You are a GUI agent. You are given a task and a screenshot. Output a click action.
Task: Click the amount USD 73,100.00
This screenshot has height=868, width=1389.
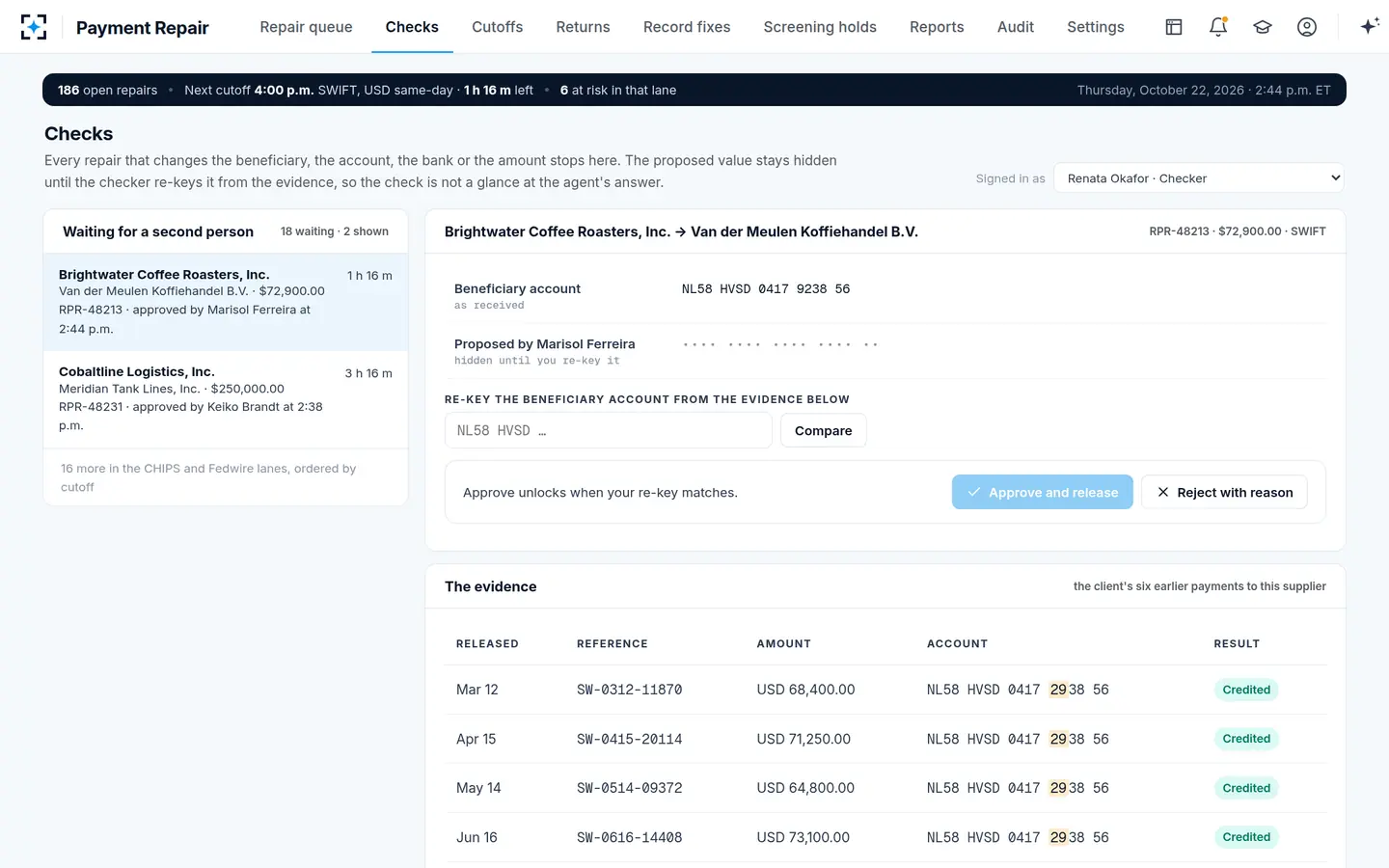803,837
